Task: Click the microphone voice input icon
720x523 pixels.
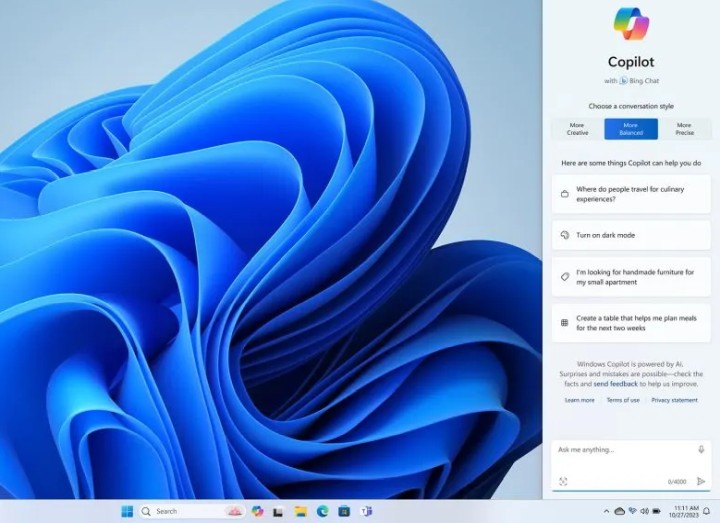Action: point(701,450)
